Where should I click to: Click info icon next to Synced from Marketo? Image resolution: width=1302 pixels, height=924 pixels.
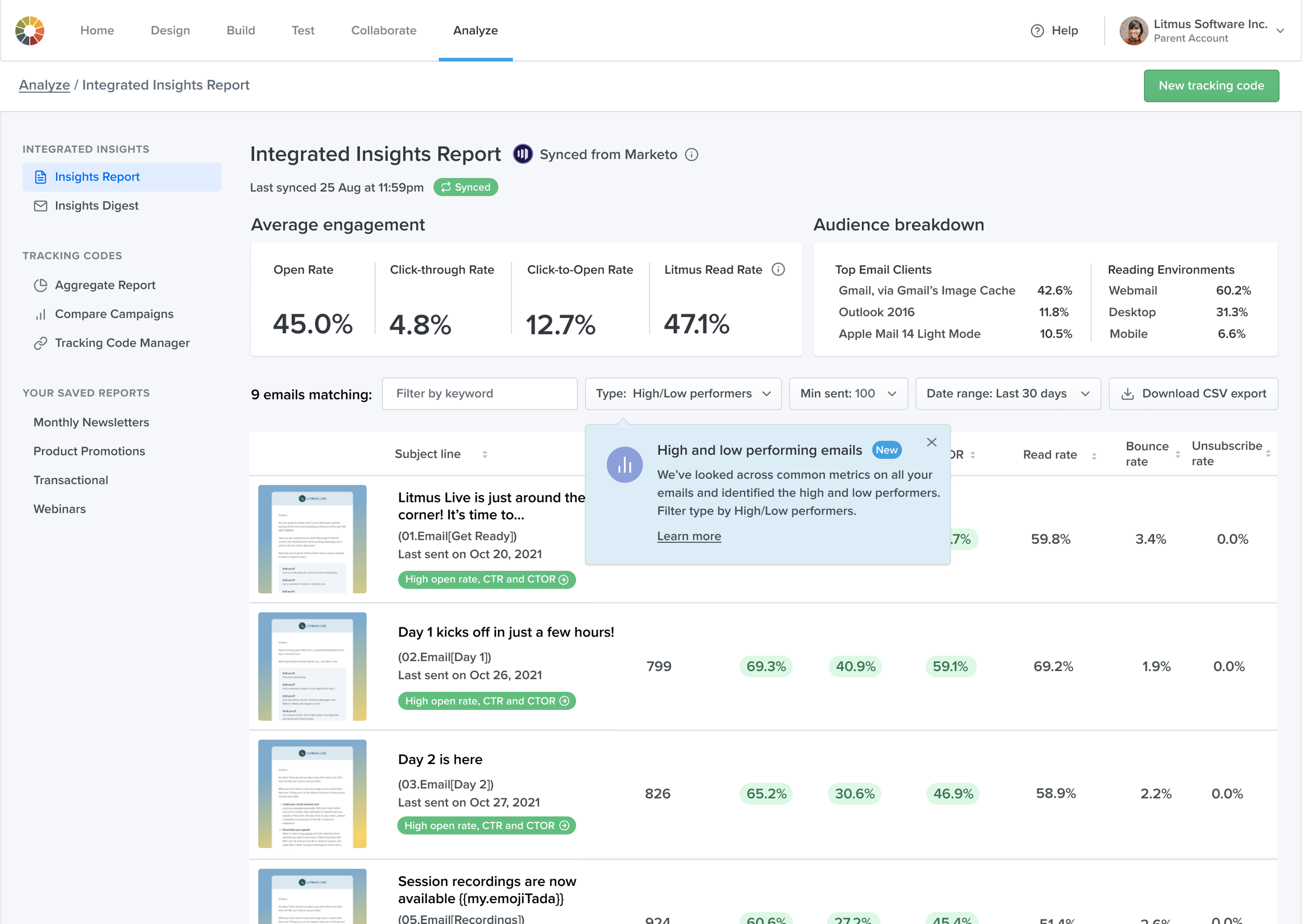click(691, 155)
